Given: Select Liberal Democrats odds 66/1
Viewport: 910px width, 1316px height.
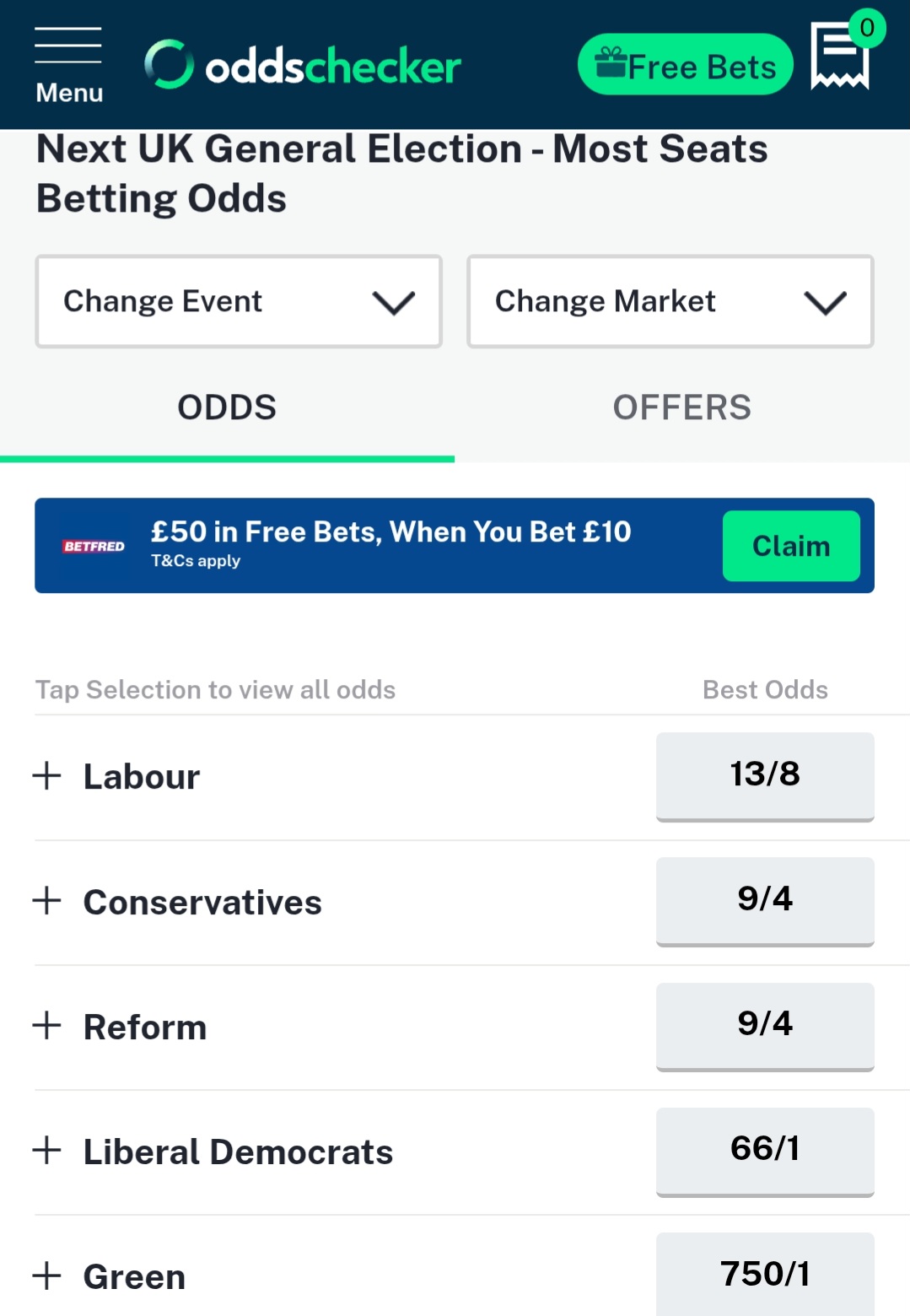Looking at the screenshot, I should click(x=765, y=1151).
